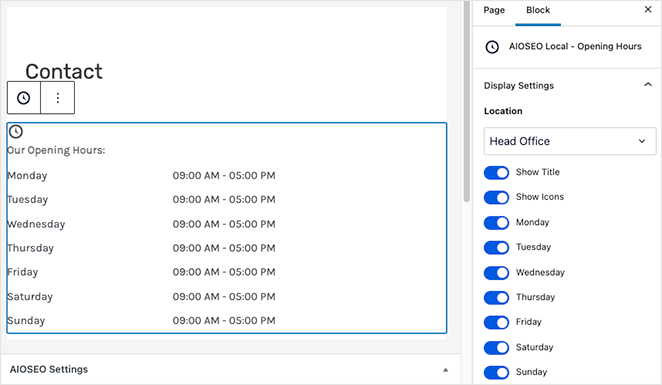
Task: Click the 'Our Opening Hours:' heading text
Action: pos(56,150)
